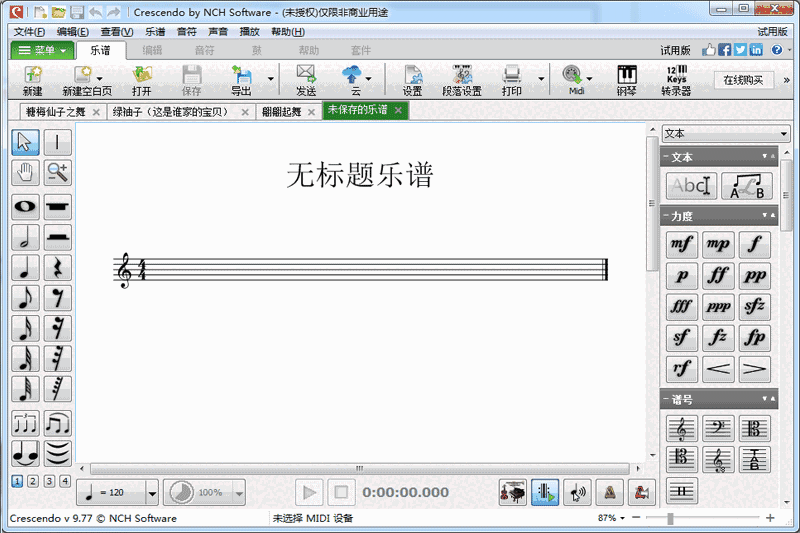This screenshot has width=800, height=533.
Task: Open Keys transcriber tool
Action: 677,80
